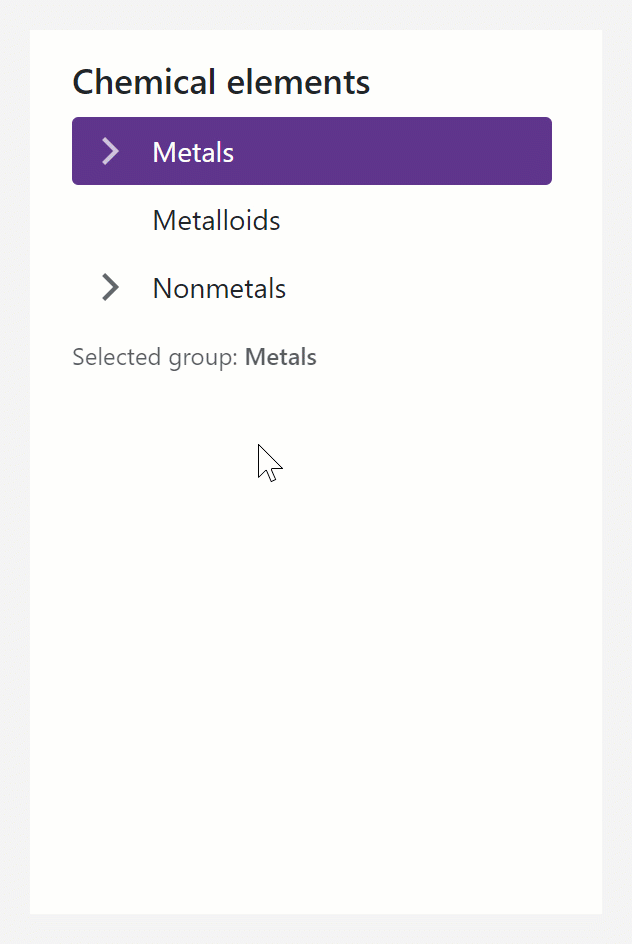The image size is (632, 944).
Task: Open the Nonmetals subtree via its chevron
Action: 110,288
